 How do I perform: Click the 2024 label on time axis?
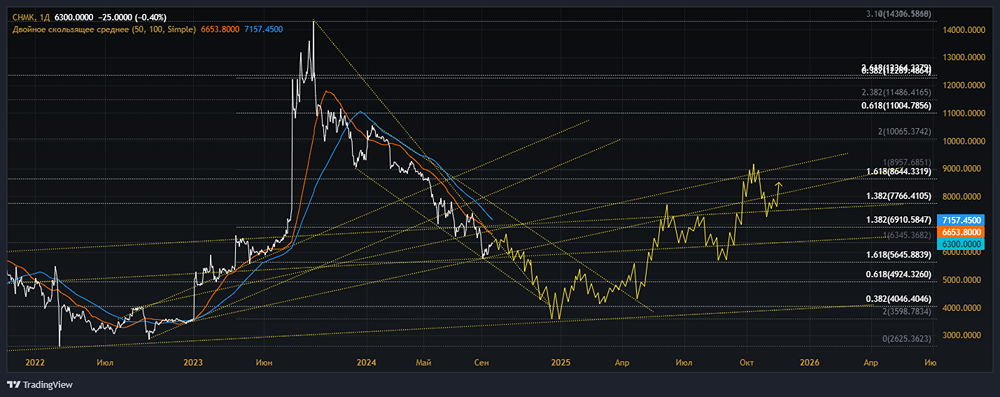(367, 362)
